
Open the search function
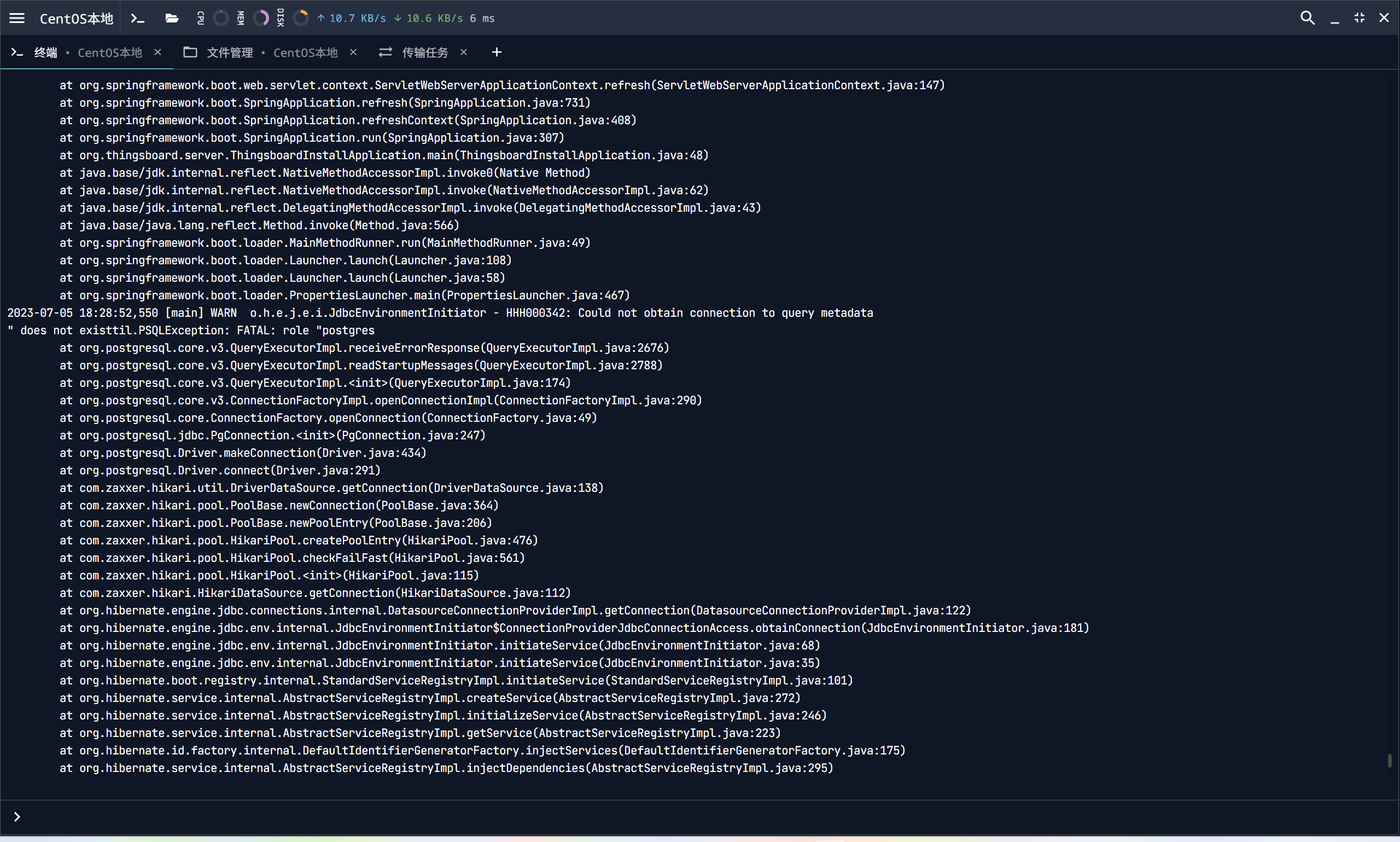tap(1307, 18)
